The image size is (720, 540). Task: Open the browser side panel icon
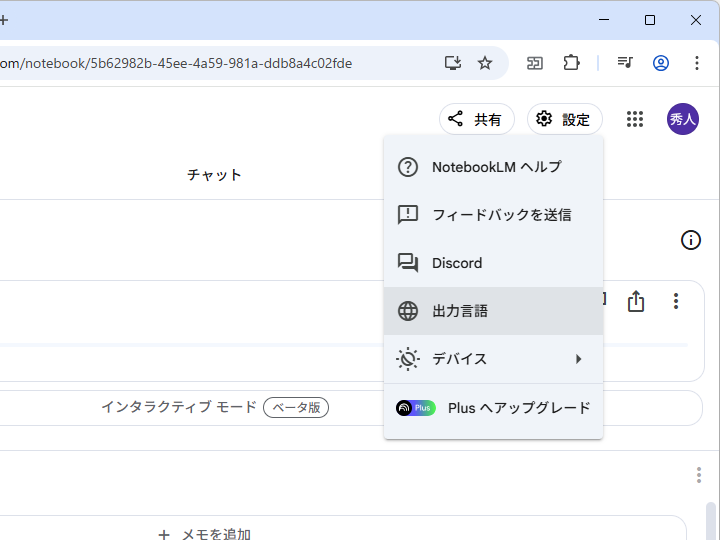pyautogui.click(x=534, y=63)
